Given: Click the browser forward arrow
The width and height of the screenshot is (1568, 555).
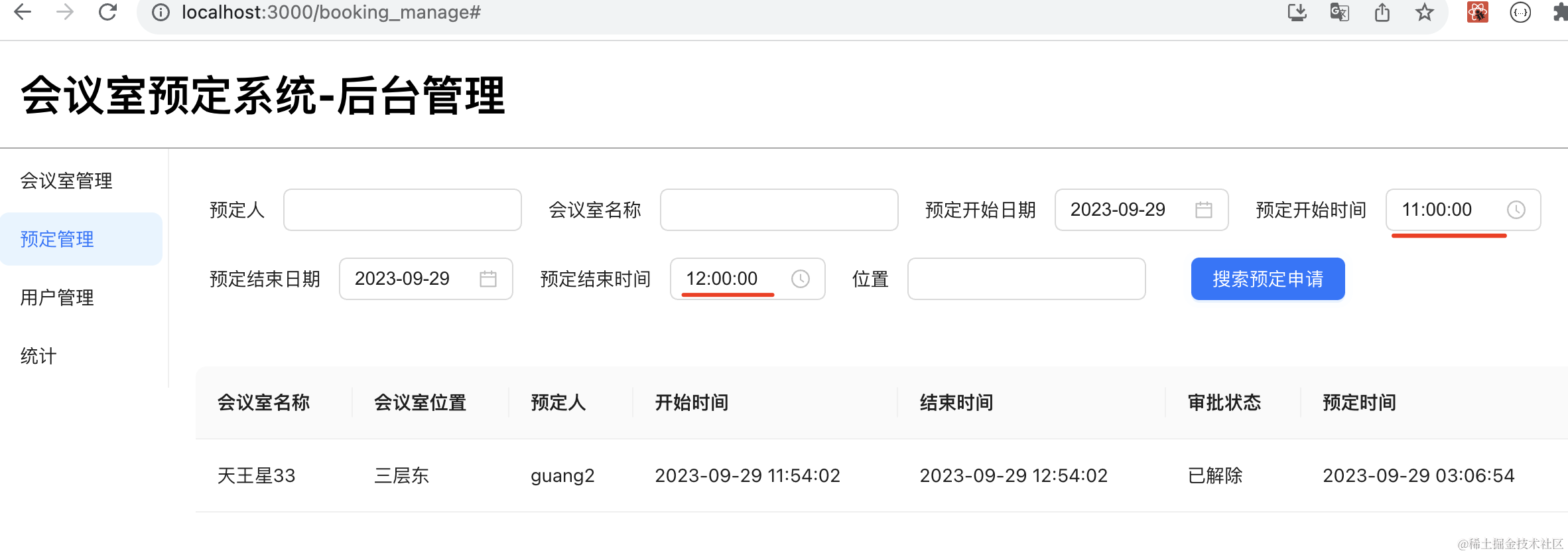Looking at the screenshot, I should [x=65, y=12].
